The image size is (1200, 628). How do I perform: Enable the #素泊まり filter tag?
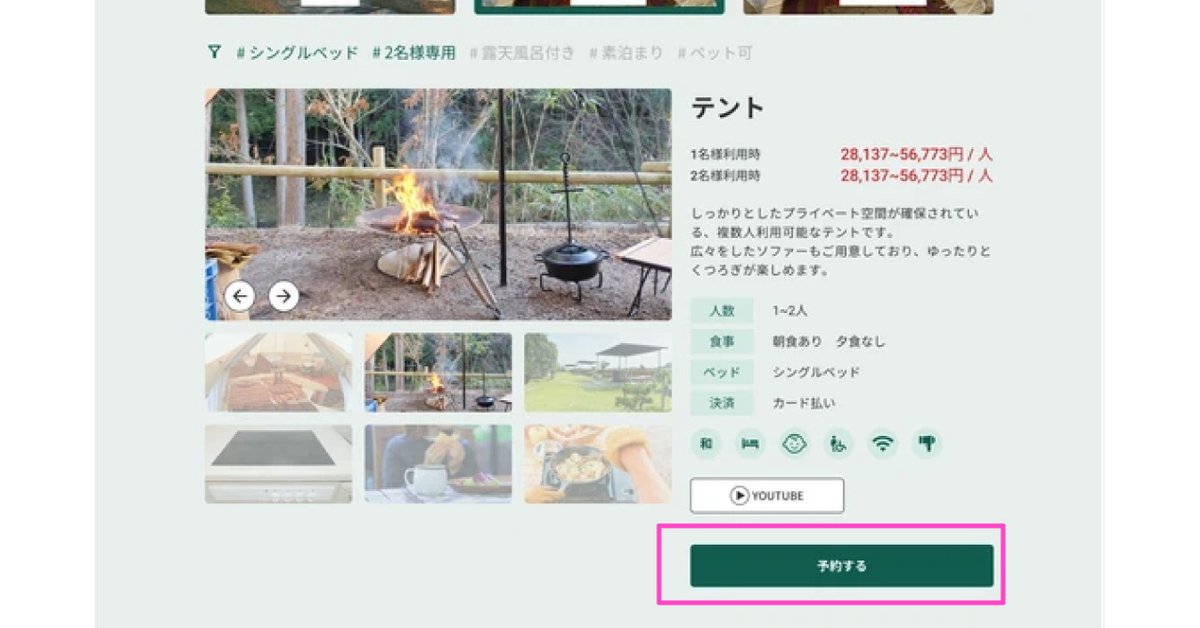click(626, 53)
